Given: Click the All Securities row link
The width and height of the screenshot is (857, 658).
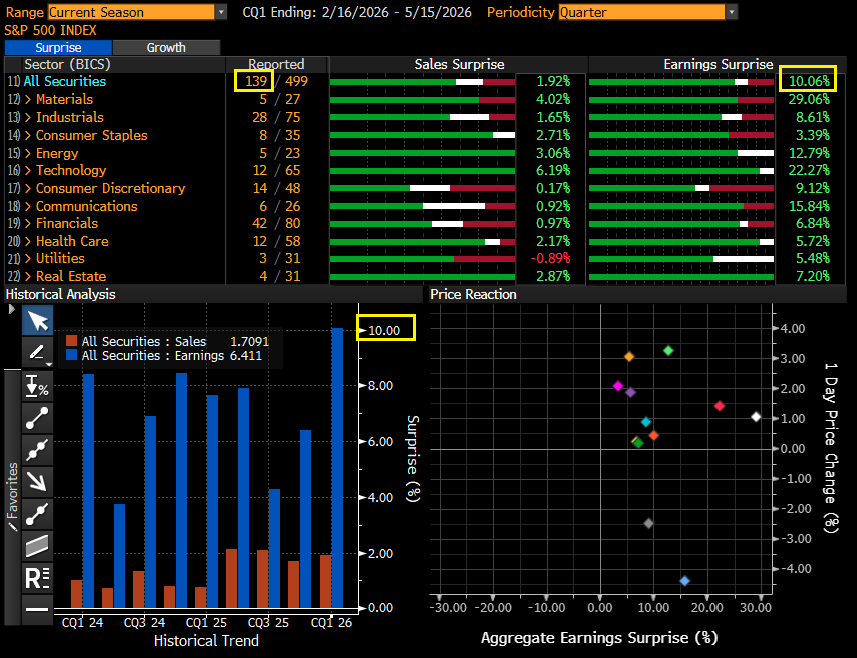Looking at the screenshot, I should pyautogui.click(x=64, y=81).
